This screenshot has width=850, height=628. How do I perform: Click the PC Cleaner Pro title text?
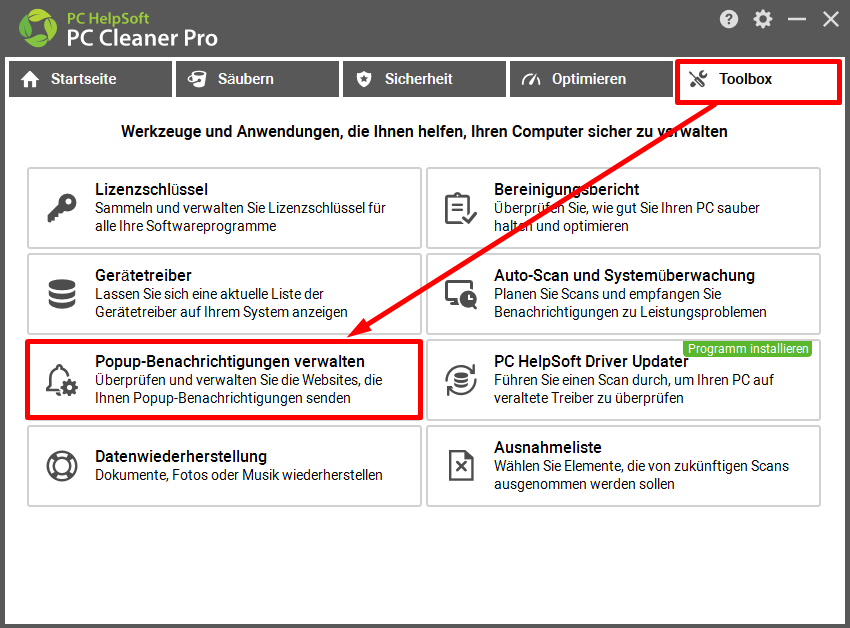[142, 38]
